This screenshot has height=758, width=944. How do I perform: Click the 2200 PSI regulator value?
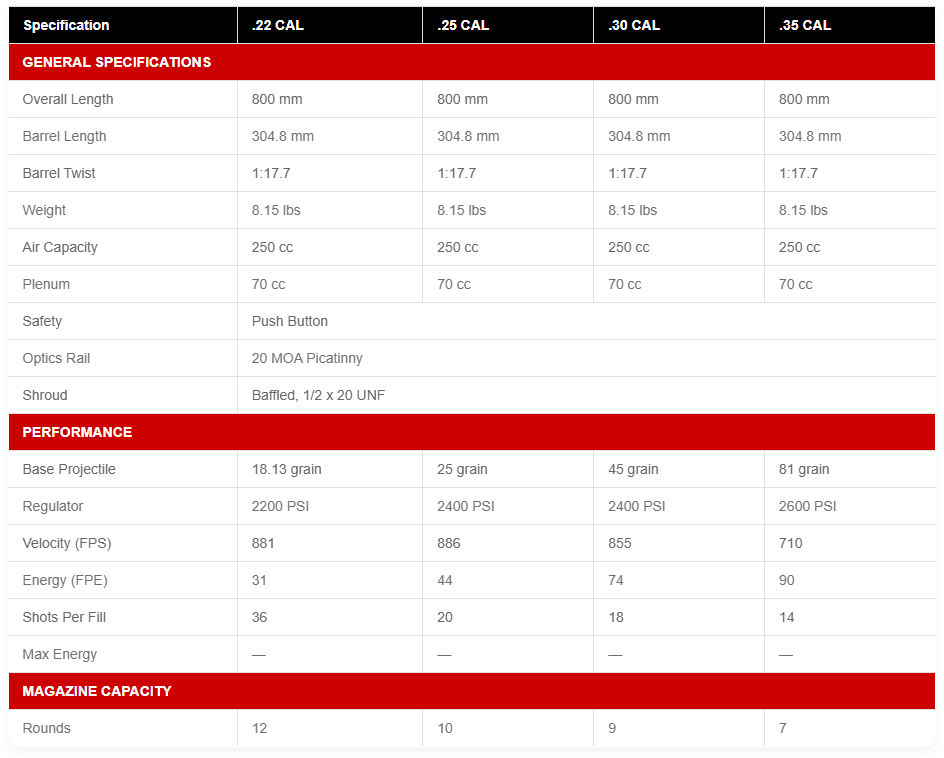[280, 506]
